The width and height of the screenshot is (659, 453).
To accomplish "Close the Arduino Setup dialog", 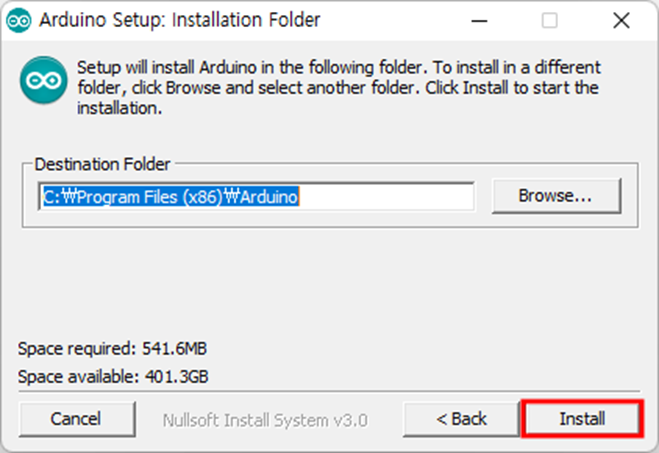I will pyautogui.click(x=621, y=20).
